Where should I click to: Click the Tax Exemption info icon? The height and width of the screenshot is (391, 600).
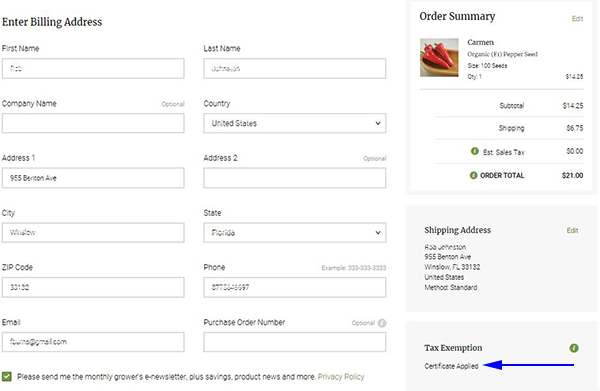[574, 348]
